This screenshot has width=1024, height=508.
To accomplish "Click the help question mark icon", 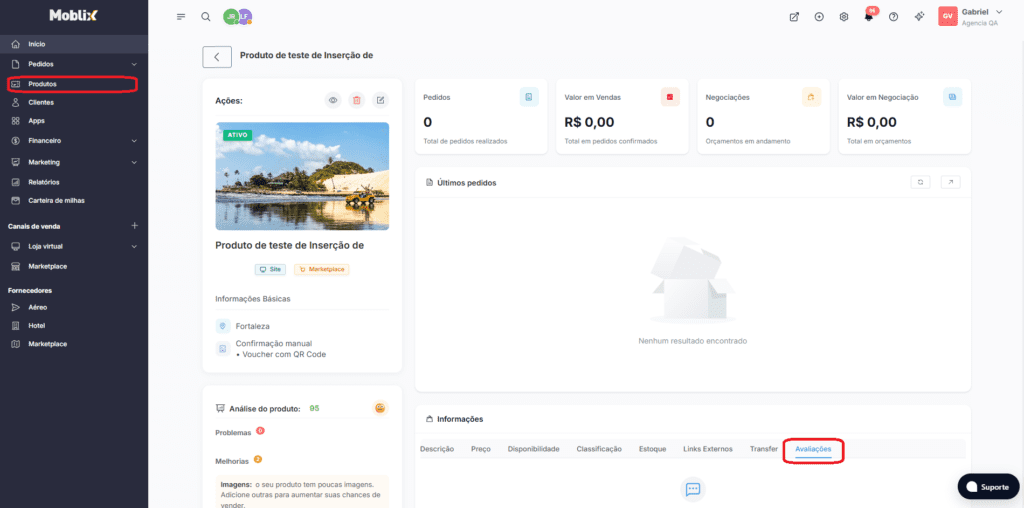I will pyautogui.click(x=893, y=17).
